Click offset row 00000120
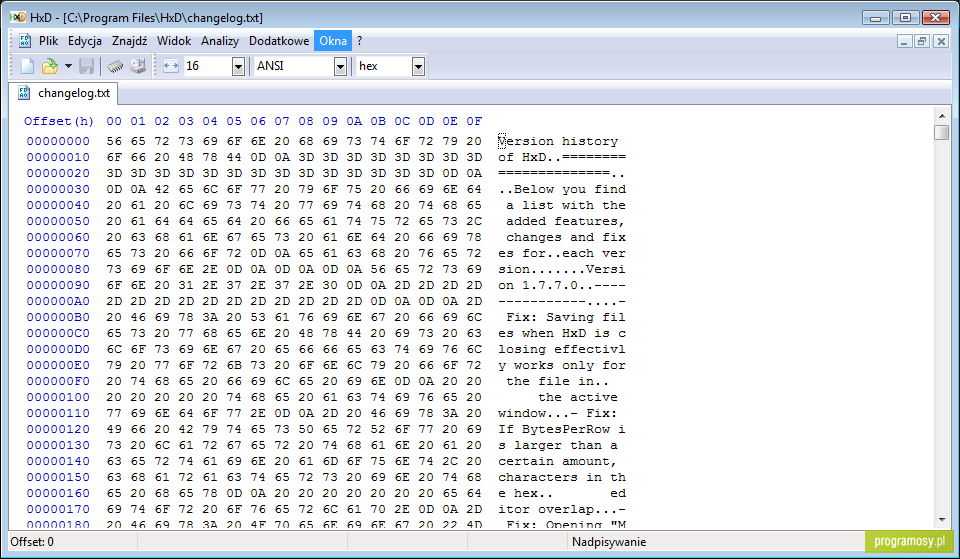 pos(58,429)
